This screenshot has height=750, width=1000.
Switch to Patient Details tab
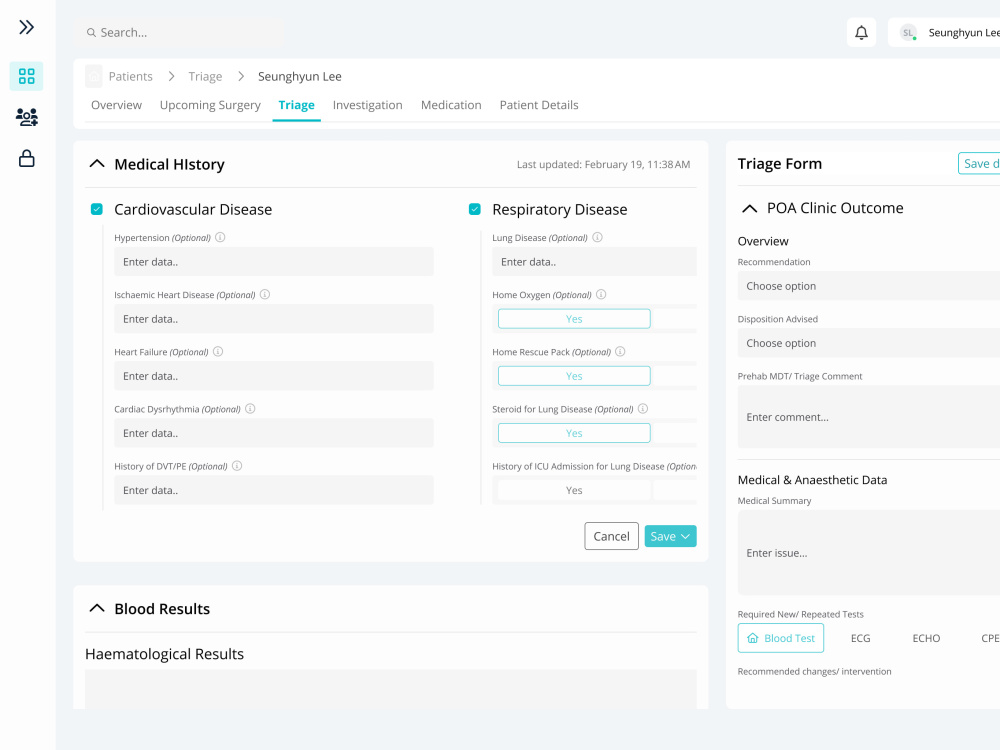pos(539,105)
